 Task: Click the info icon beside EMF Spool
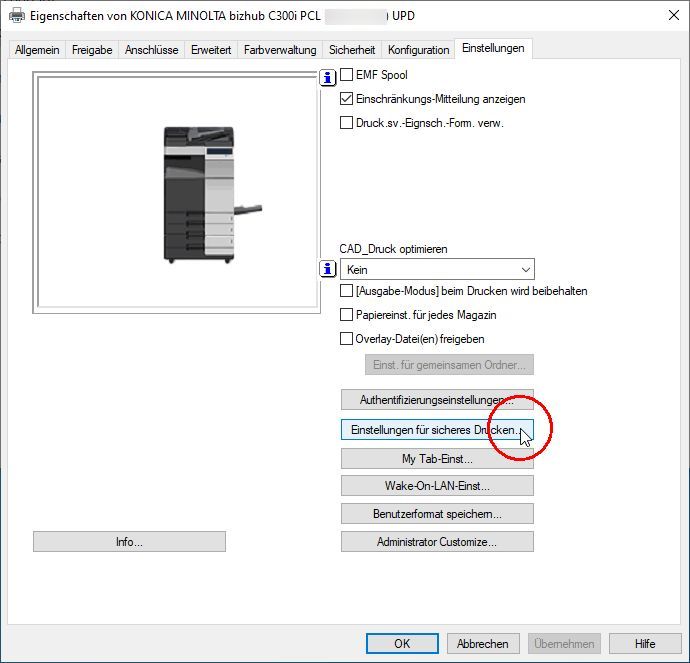(327, 77)
